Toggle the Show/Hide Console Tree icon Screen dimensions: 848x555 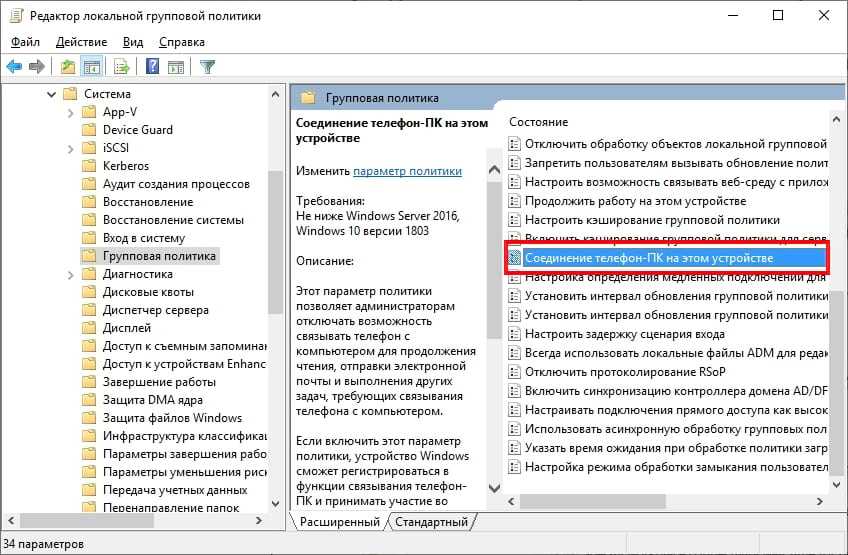(91, 67)
